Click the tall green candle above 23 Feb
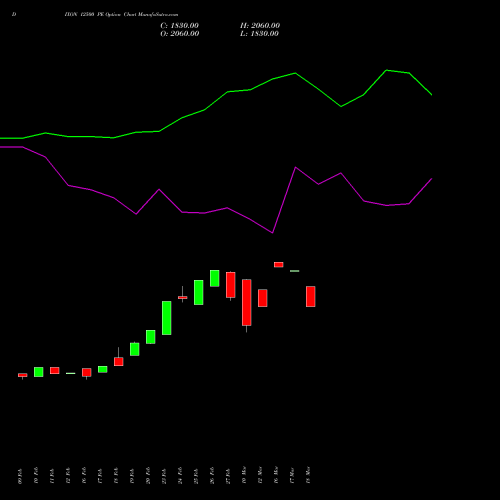This screenshot has height=500, width=500. pos(167,318)
